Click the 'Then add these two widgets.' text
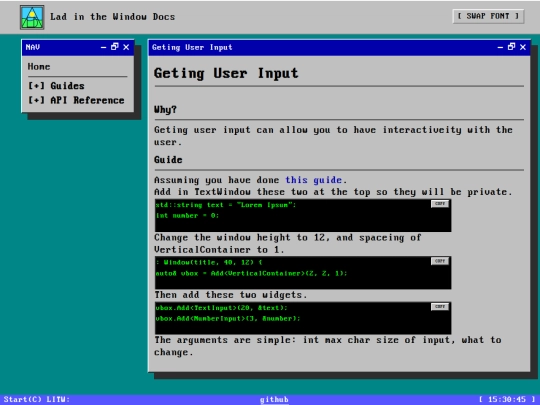Screen dimensions: 540x405 click(x=230, y=295)
